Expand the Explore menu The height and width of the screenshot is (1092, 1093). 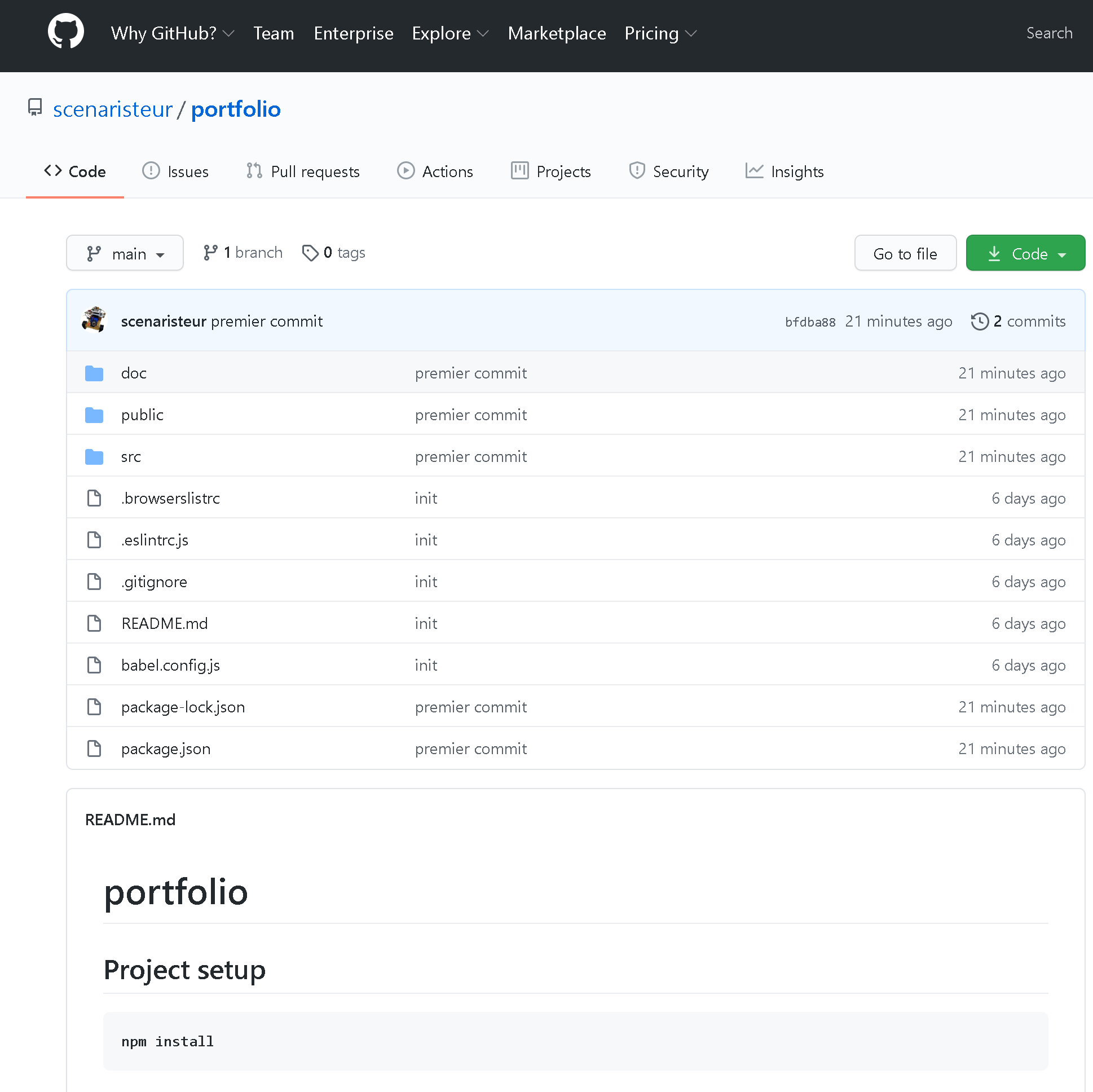(x=450, y=33)
